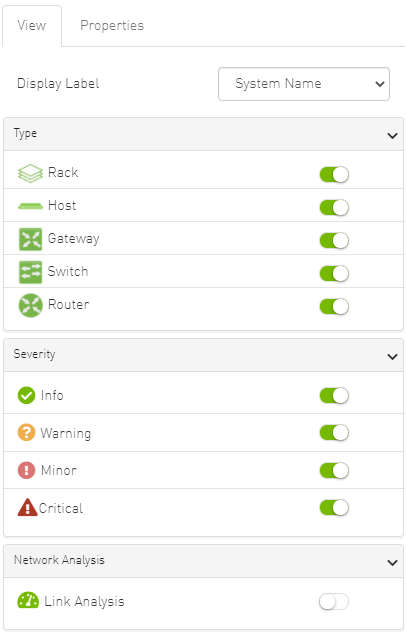Image resolution: width=406 pixels, height=634 pixels.
Task: Click the Minor exclamation circle icon
Action: [26, 470]
